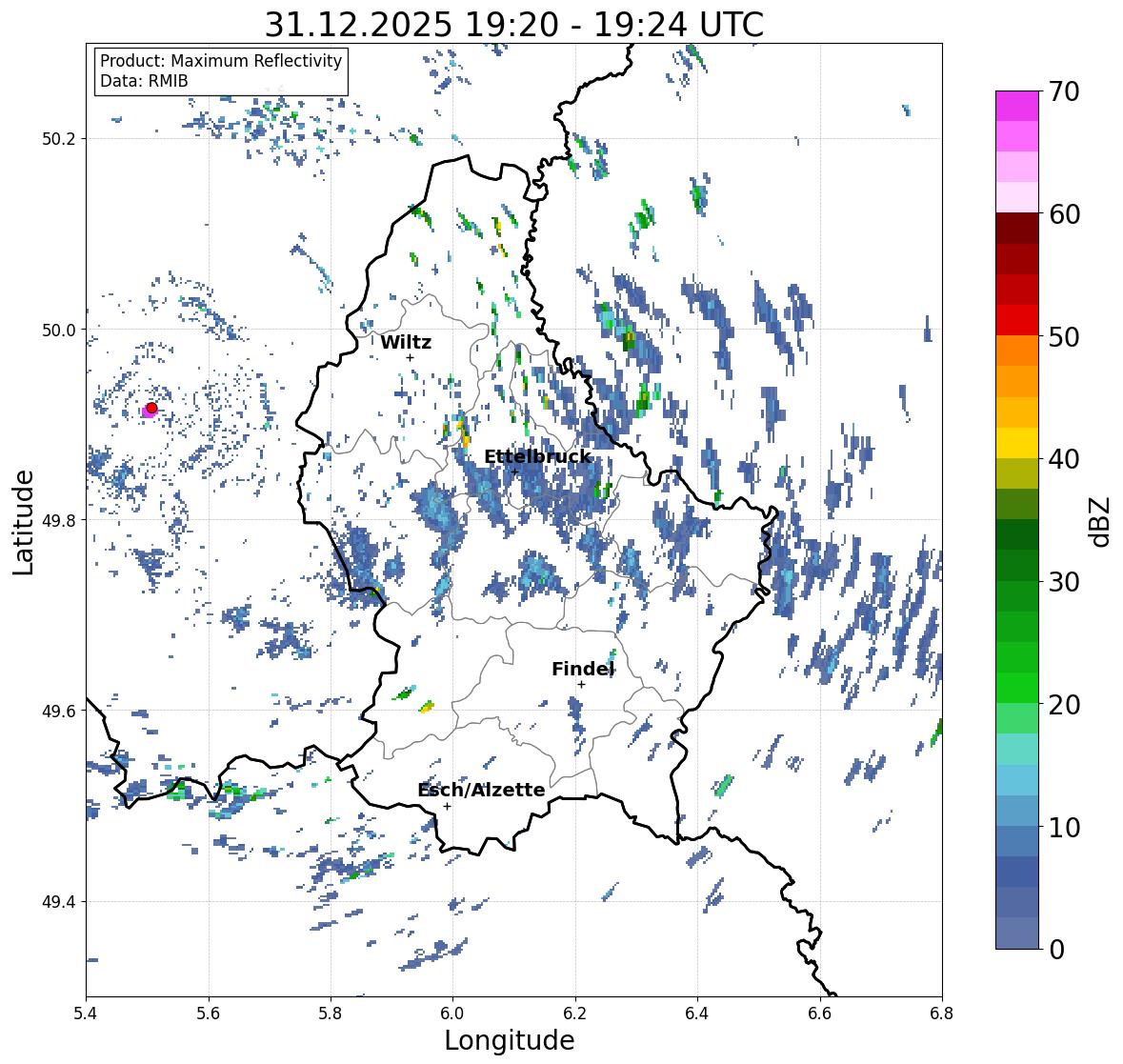
Task: Click the 10 tick on the colorbar
Action: (1063, 827)
